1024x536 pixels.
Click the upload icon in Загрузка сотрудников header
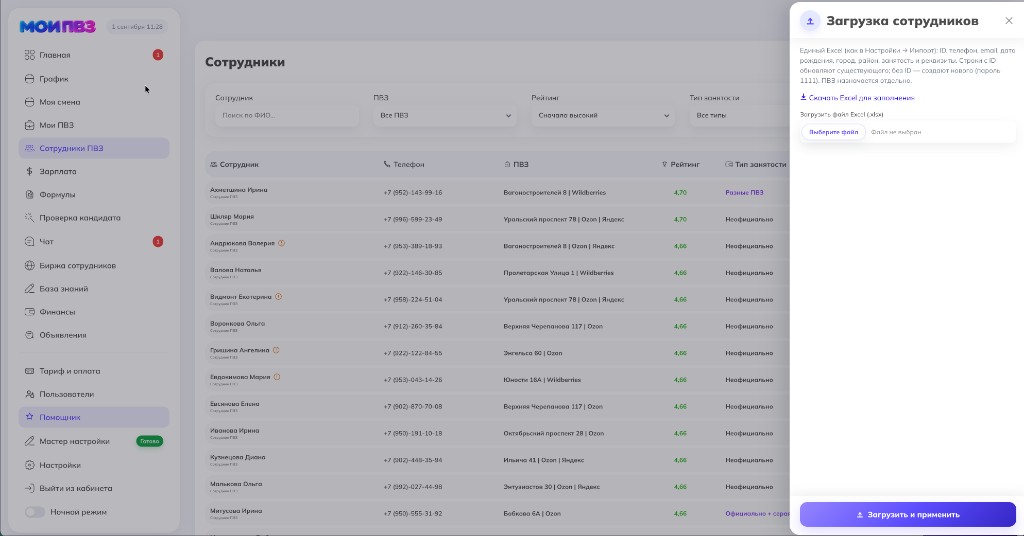(x=810, y=21)
